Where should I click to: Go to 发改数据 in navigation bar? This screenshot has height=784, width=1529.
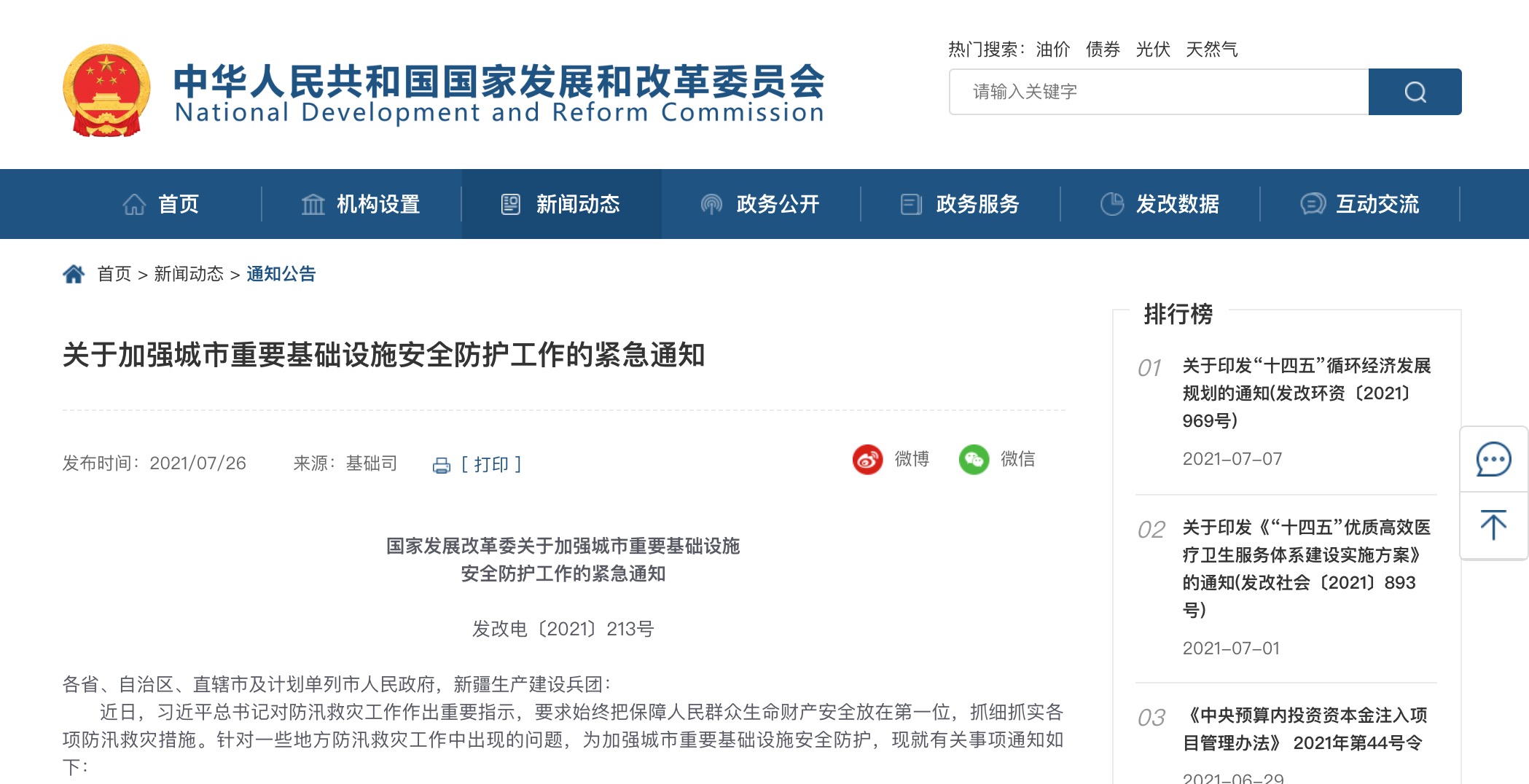pos(1160,204)
